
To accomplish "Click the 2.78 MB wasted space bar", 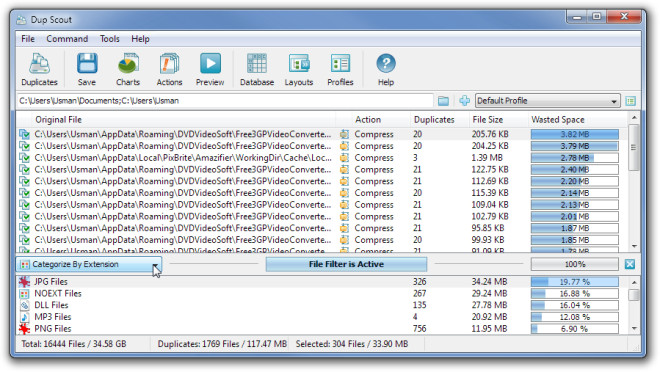I will 575,158.
